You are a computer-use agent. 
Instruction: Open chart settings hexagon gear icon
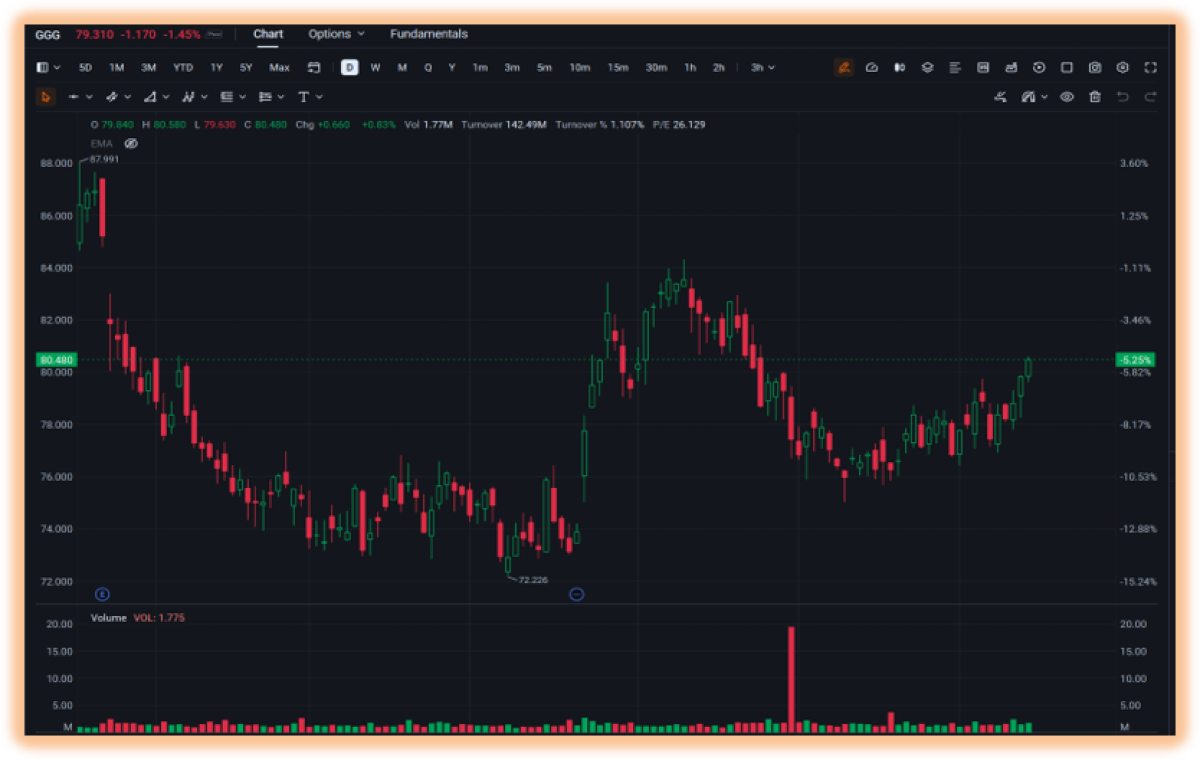click(x=1123, y=68)
